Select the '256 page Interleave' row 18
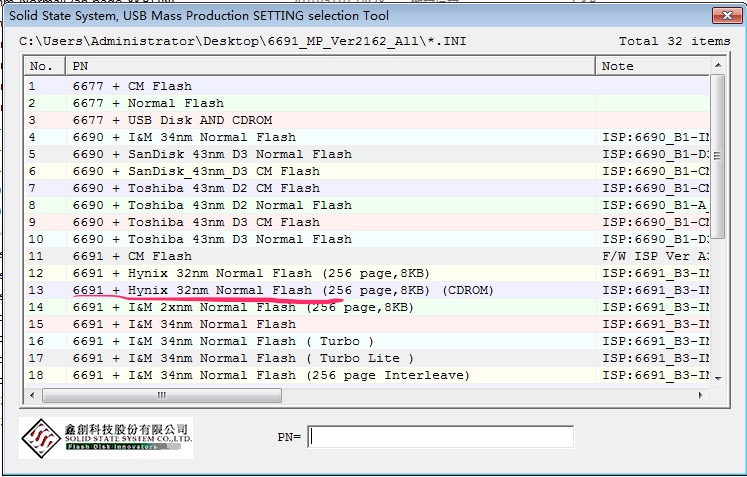 pyautogui.click(x=367, y=376)
